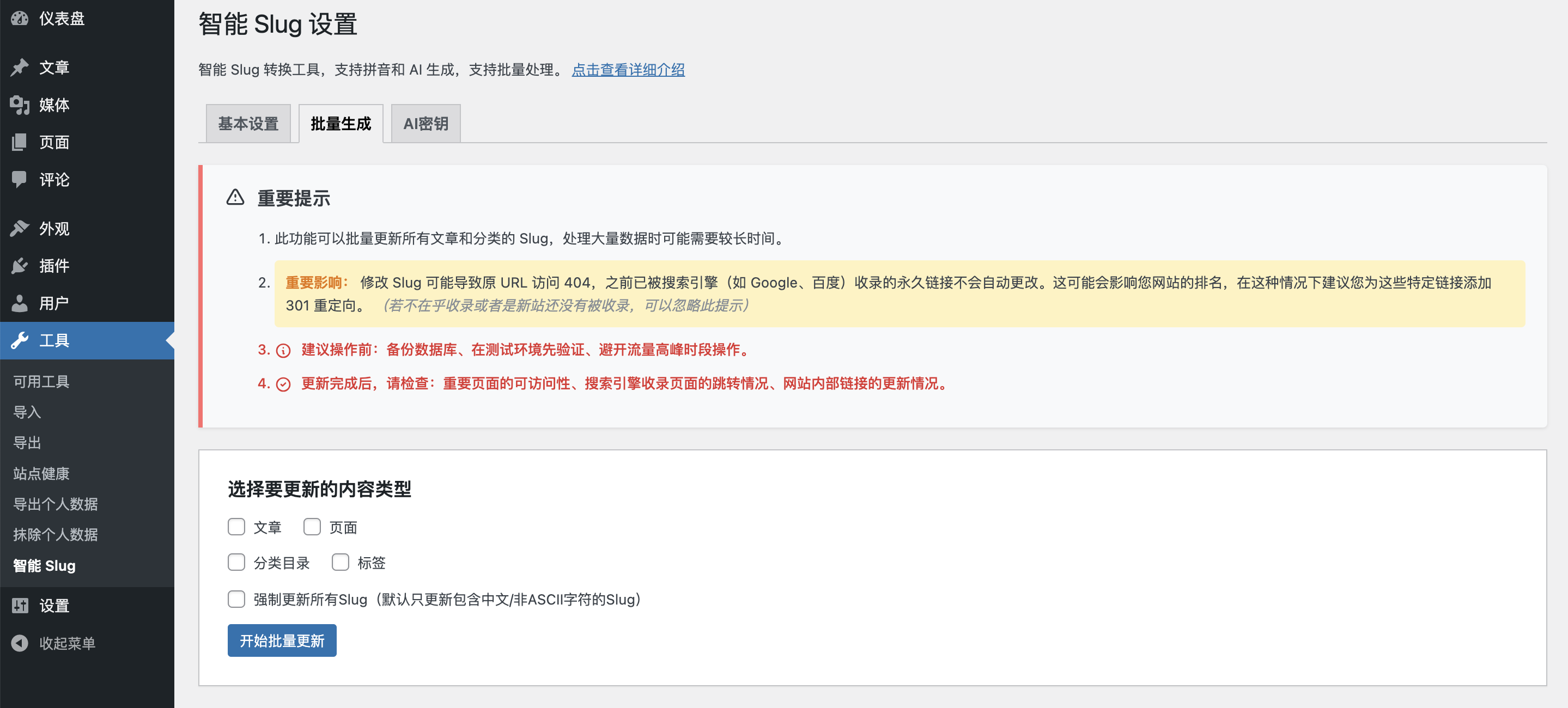Screen dimensions: 1568x708
Task: Check the 分类目录 checkbox
Action: coord(236,563)
